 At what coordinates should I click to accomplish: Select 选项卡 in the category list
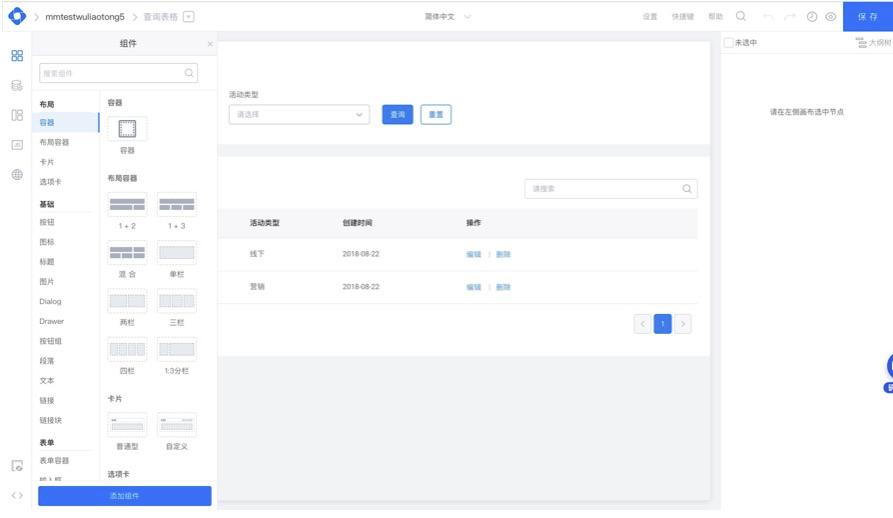click(50, 182)
